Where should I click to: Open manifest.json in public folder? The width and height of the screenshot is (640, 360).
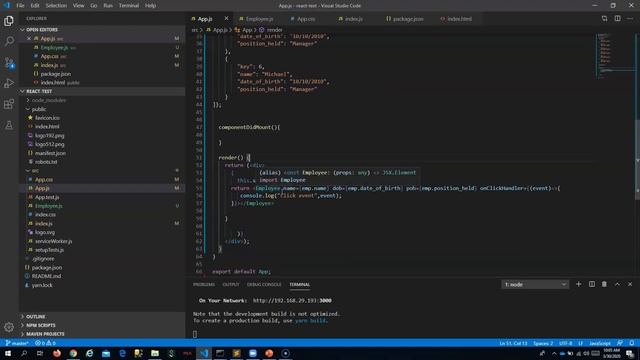tap(50, 153)
